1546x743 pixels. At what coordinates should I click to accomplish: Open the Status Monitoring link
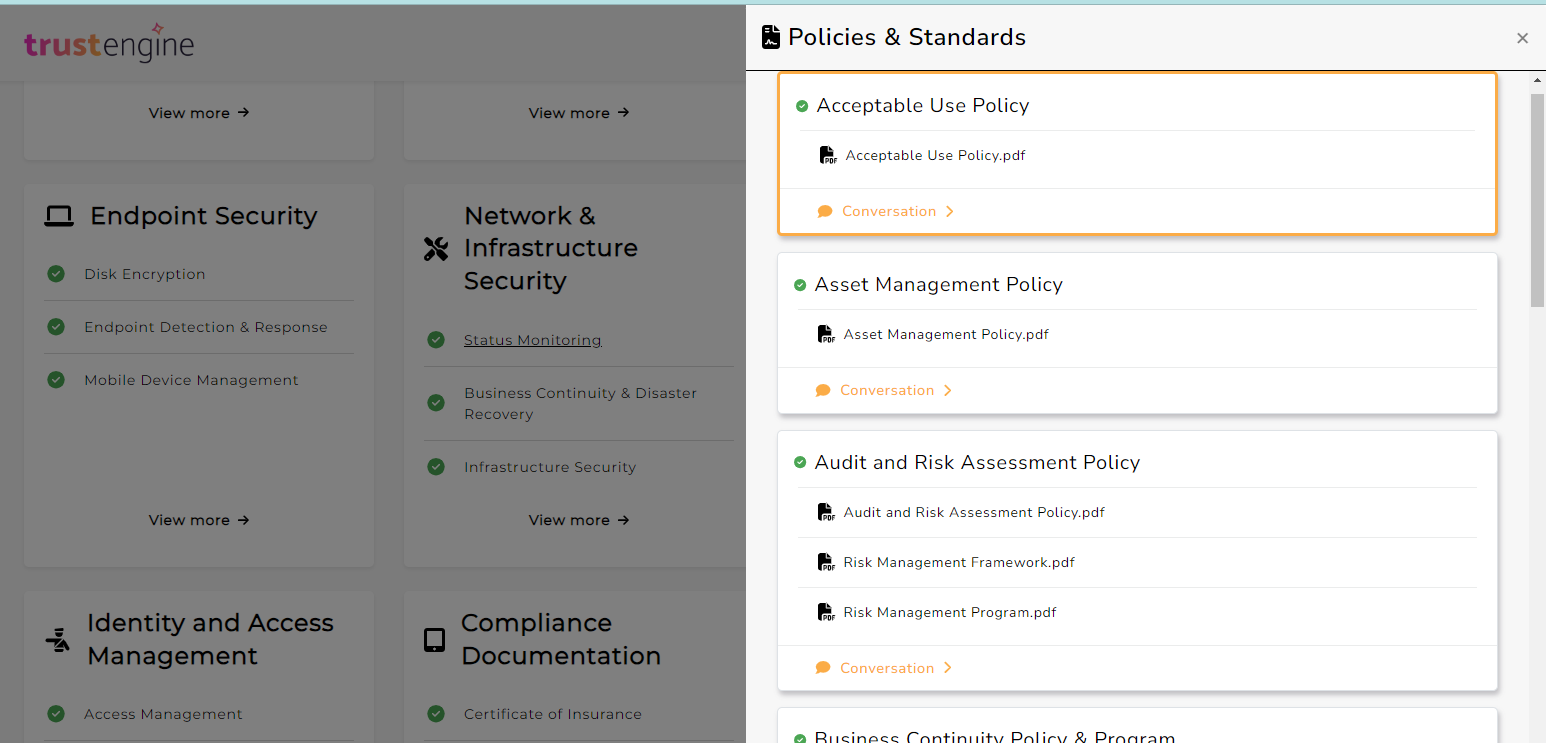(x=533, y=340)
